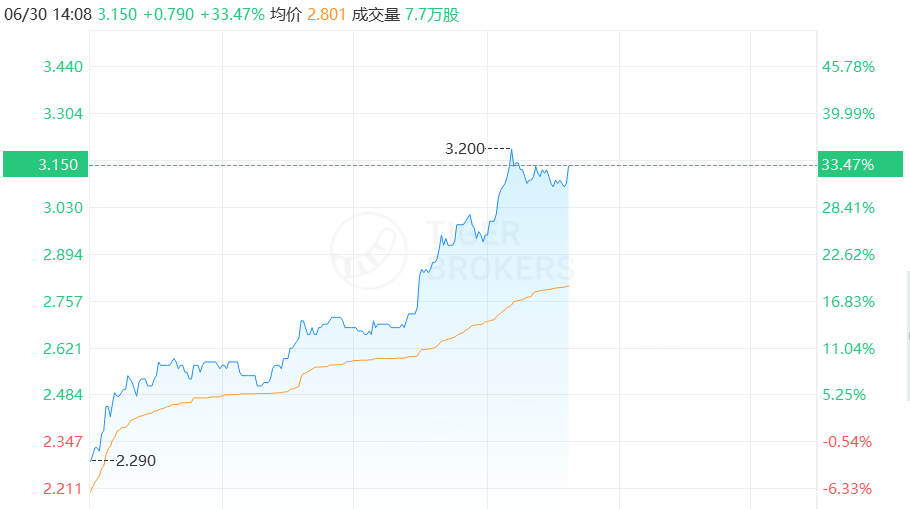
Task: Click the red 2.211 bottom price label
Action: (x=63, y=489)
